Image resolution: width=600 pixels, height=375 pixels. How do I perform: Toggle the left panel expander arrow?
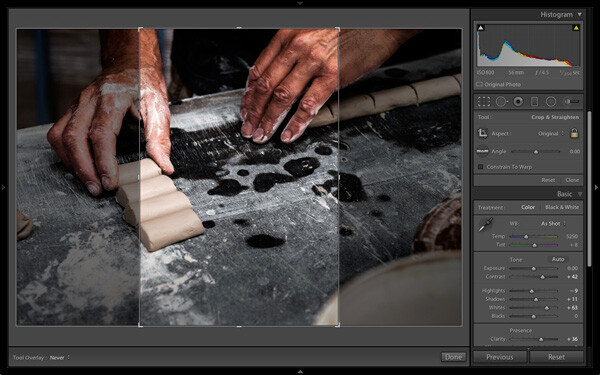click(3, 187)
